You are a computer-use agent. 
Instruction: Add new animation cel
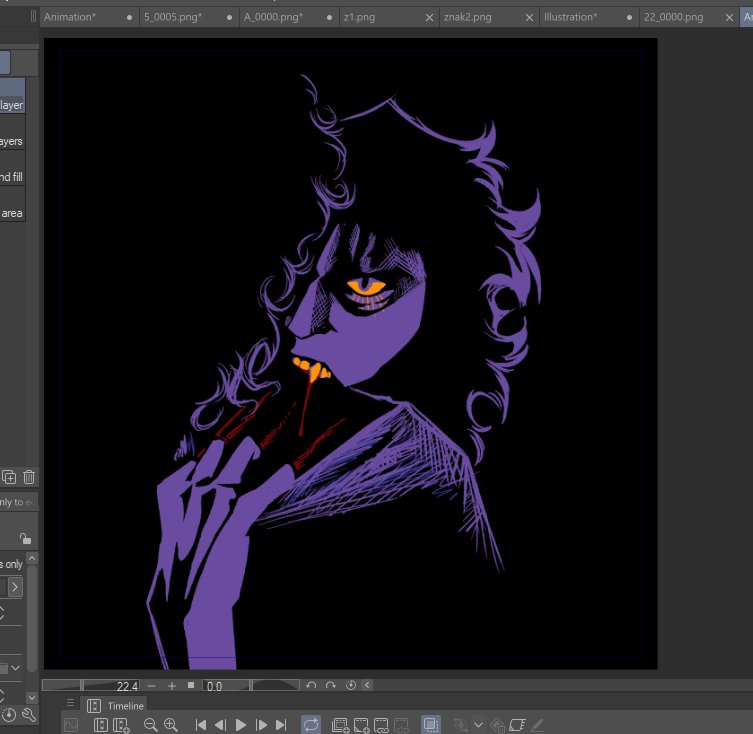[361, 725]
